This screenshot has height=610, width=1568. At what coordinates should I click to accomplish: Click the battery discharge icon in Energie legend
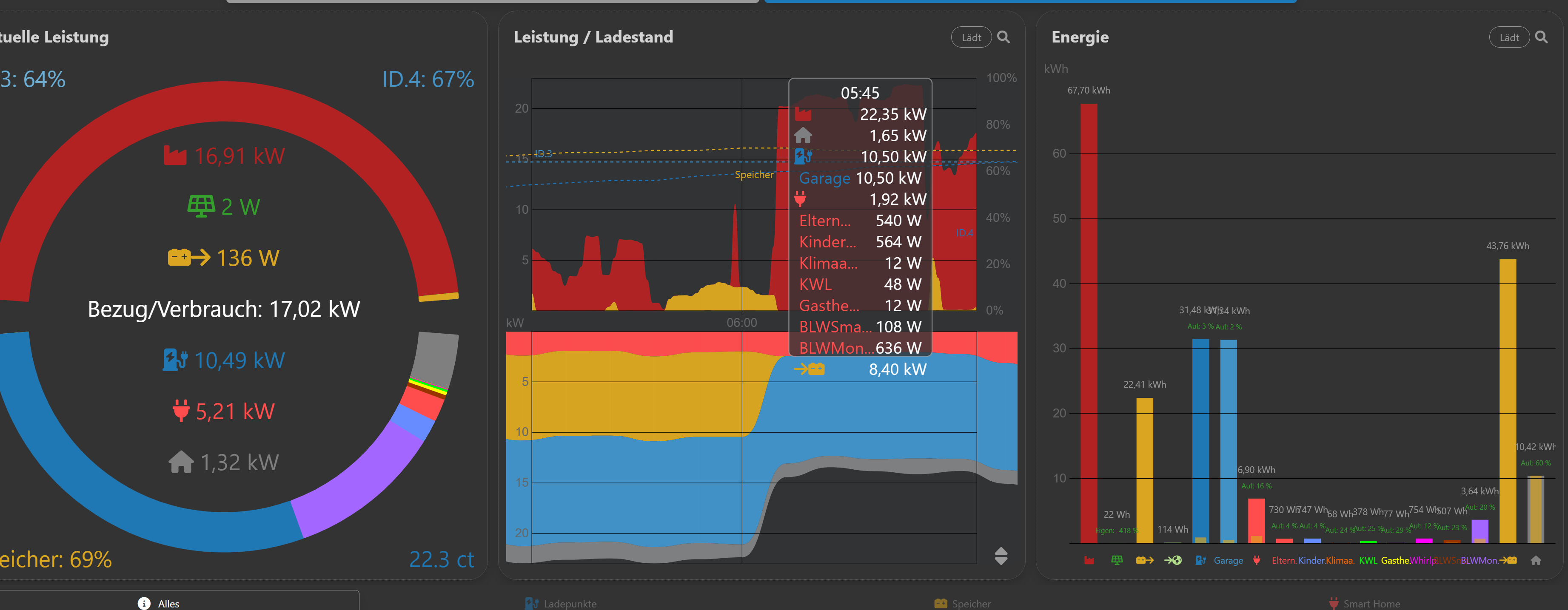coord(1144,560)
